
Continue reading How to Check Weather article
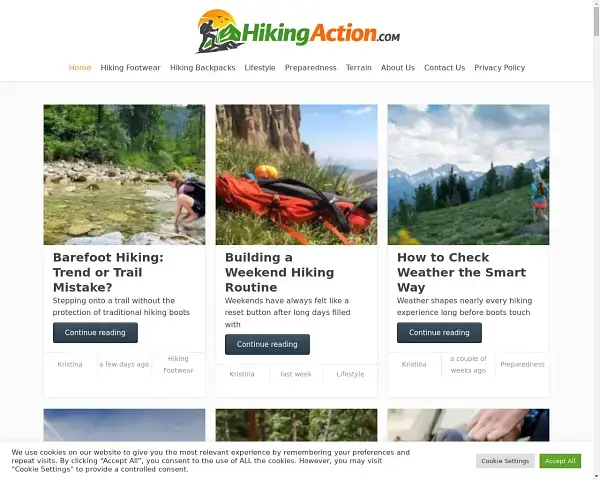coord(439,332)
